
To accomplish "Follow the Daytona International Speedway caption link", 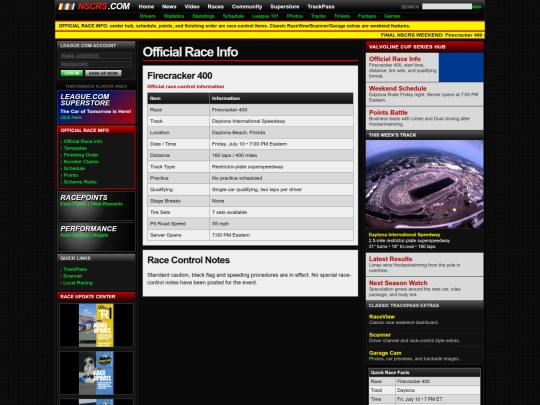I will (404, 235).
